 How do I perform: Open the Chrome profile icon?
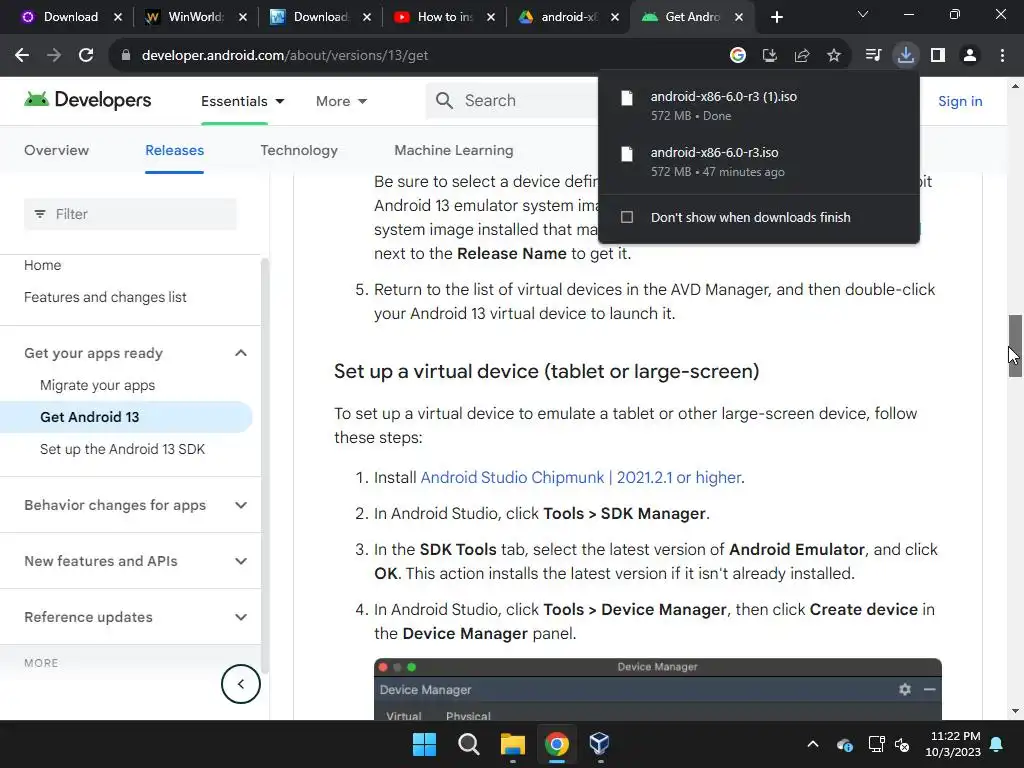[x=970, y=56]
